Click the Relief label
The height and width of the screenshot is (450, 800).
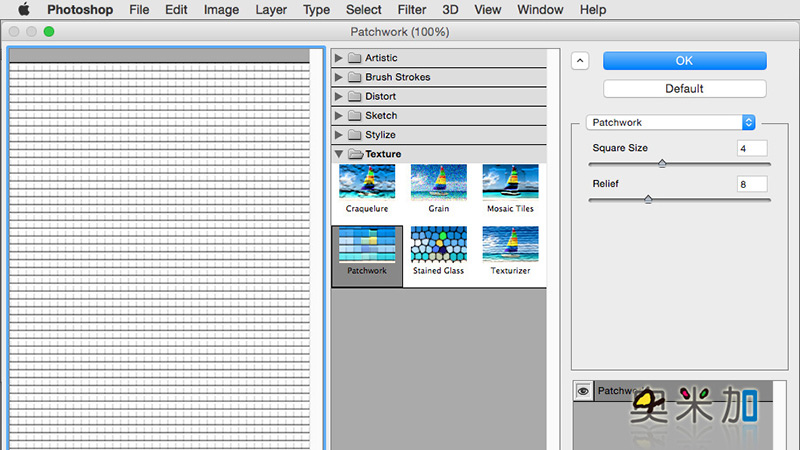[605, 184]
